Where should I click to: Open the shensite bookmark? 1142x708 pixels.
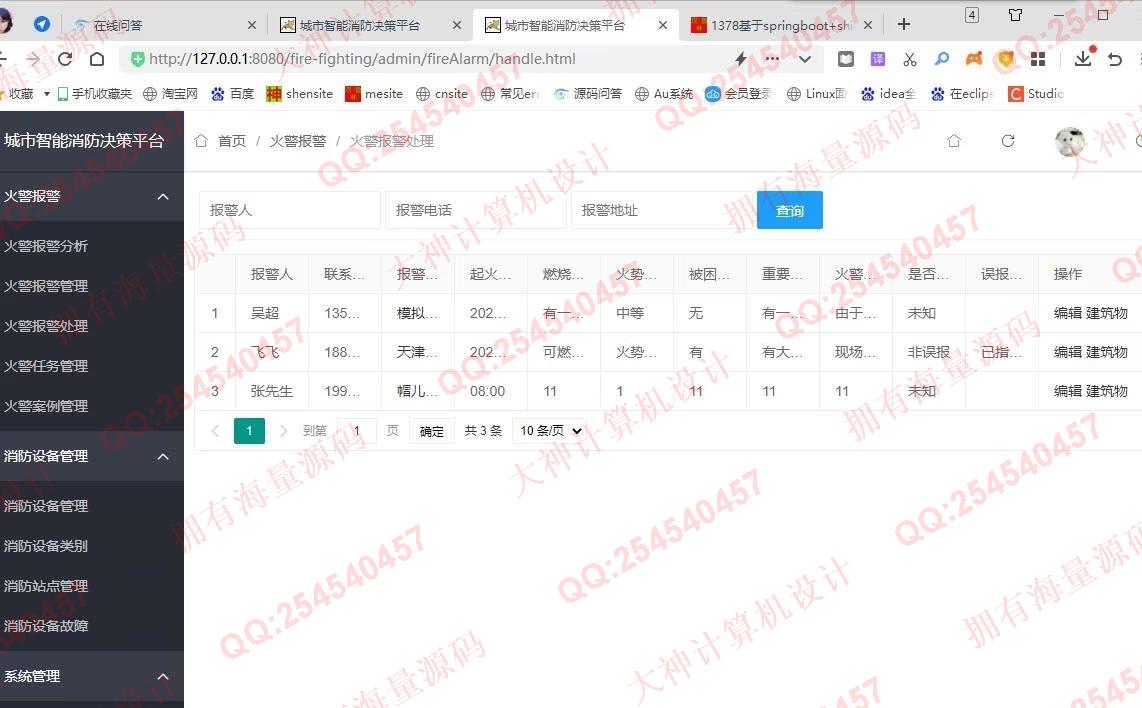299,93
